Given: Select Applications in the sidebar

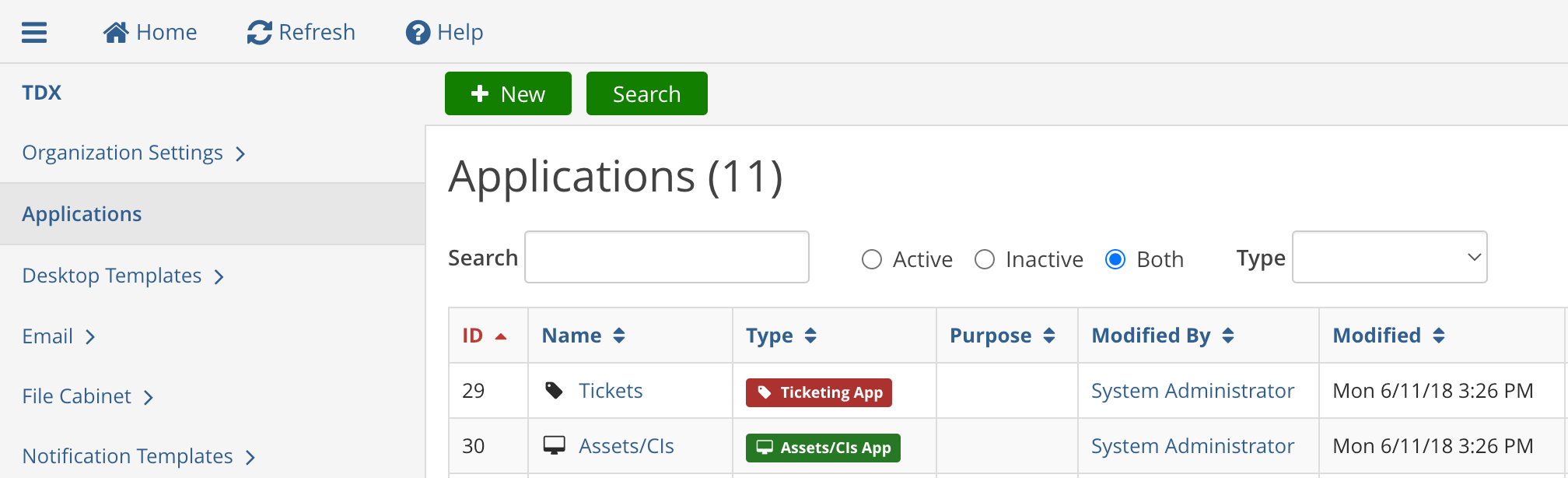Looking at the screenshot, I should coord(82,213).
